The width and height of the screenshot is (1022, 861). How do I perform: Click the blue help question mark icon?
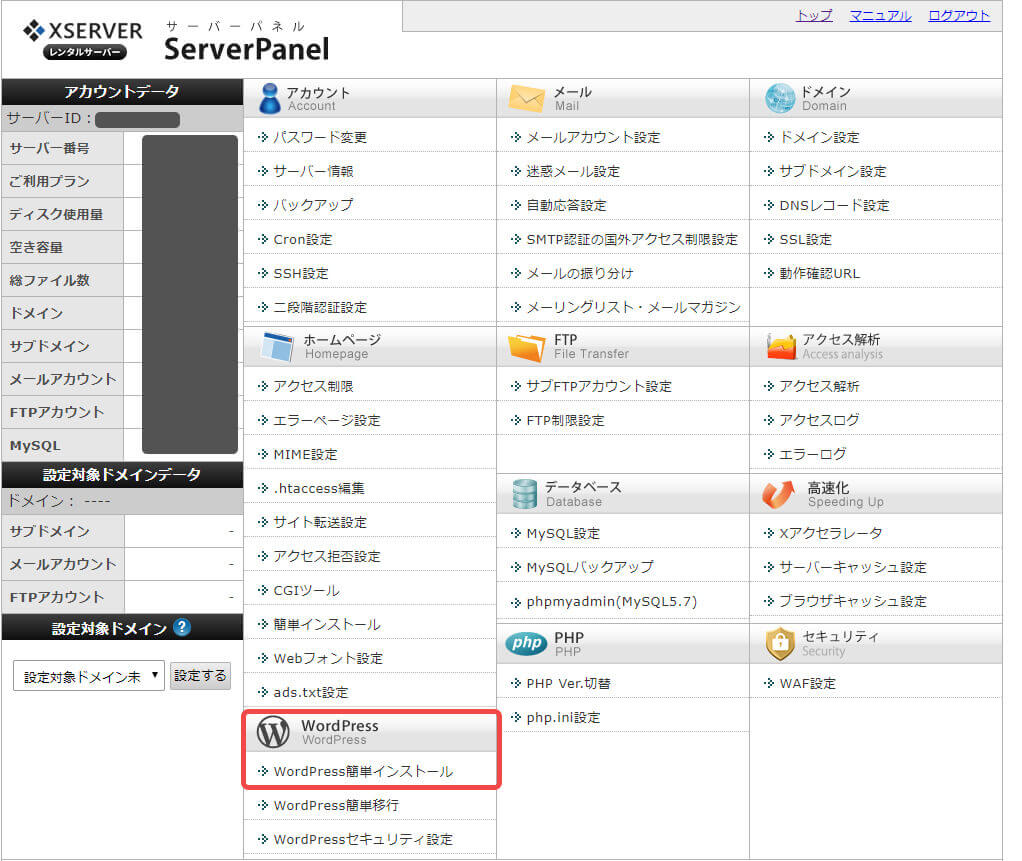(x=181, y=628)
